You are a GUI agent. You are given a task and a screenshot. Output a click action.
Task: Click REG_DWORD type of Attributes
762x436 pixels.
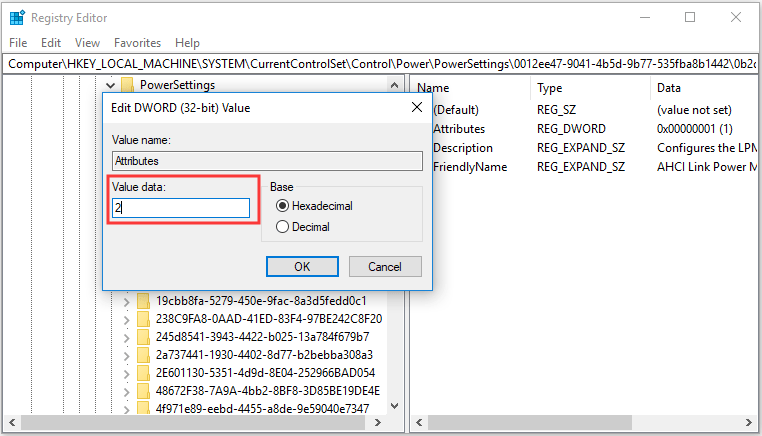572,129
